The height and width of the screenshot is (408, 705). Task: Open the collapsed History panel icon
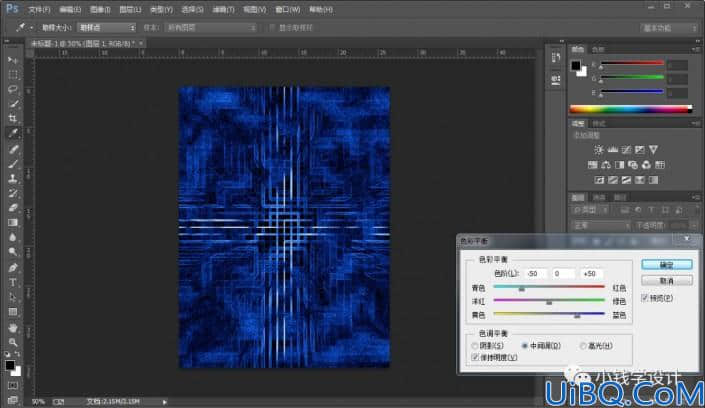556,57
